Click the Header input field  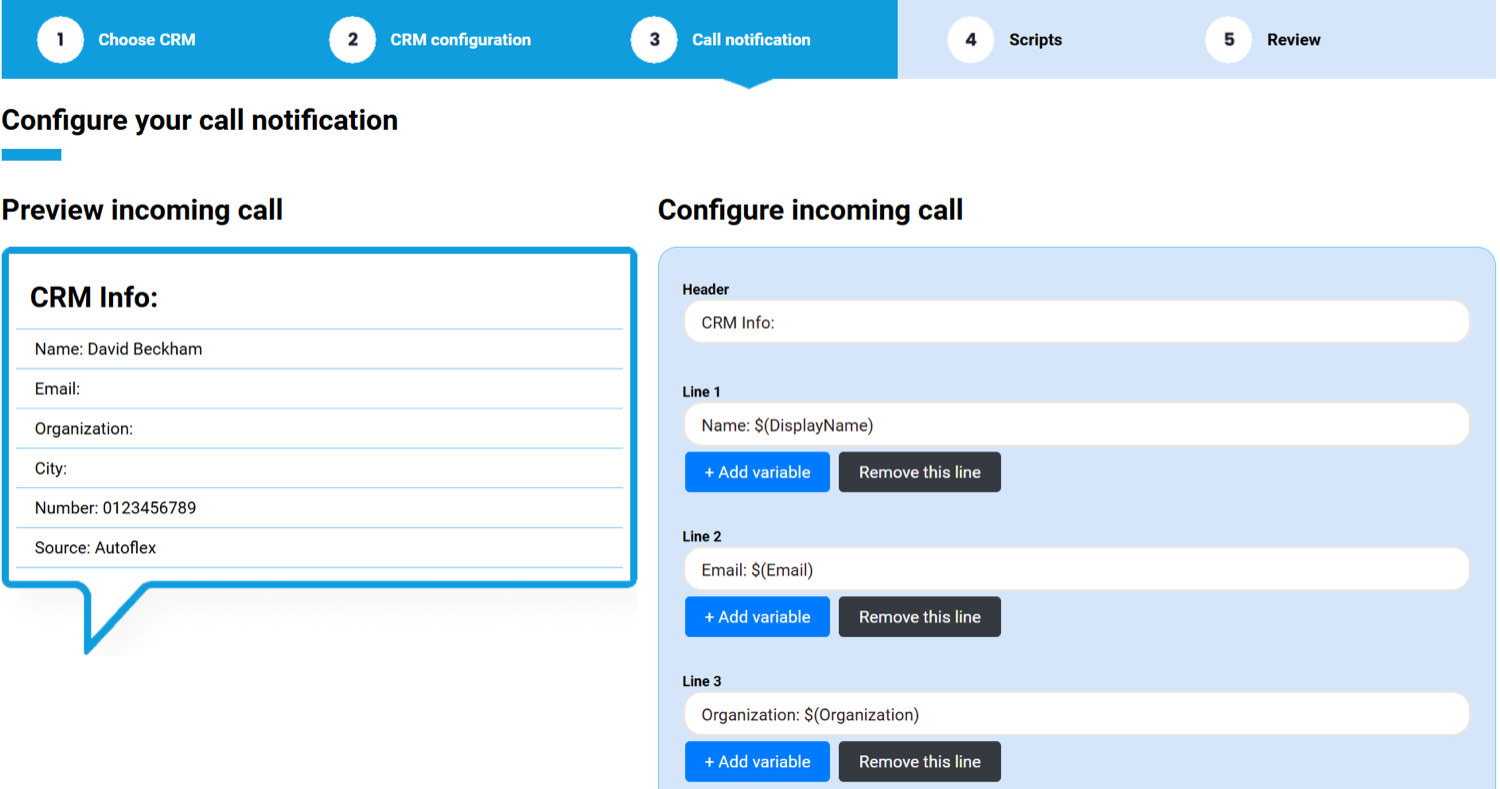click(x=1077, y=322)
